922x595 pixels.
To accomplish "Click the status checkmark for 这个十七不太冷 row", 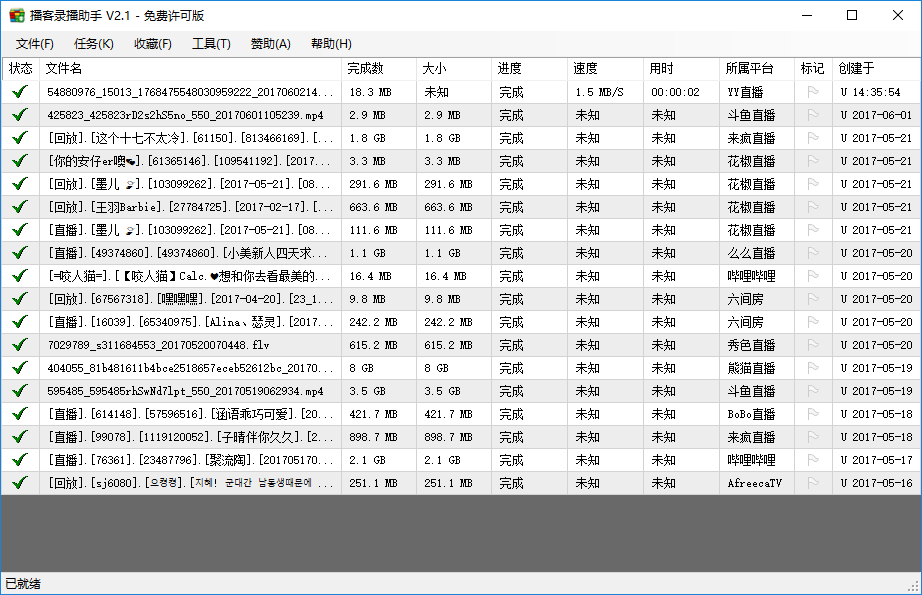I will click(x=20, y=138).
